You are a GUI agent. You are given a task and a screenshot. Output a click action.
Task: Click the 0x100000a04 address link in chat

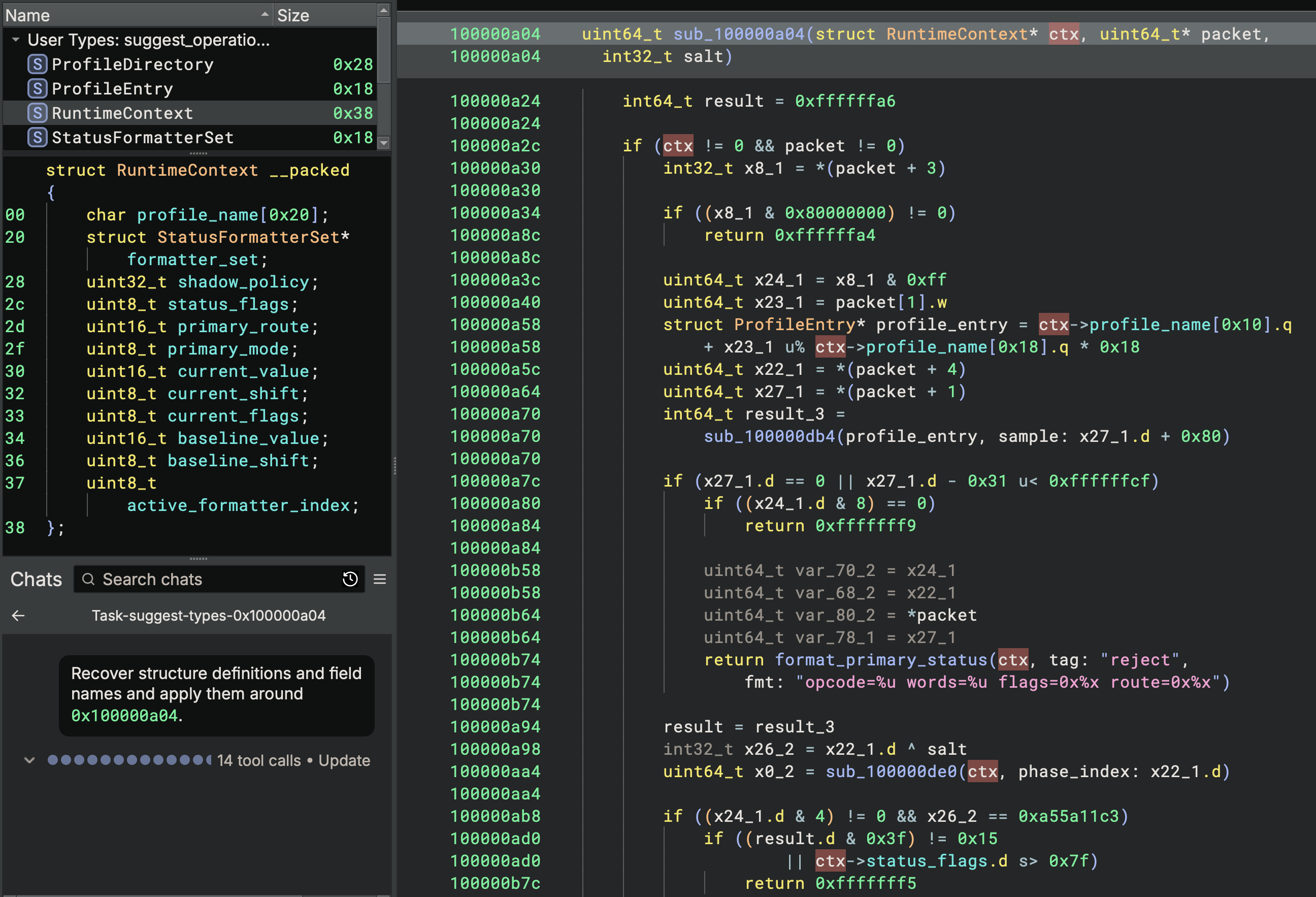point(124,716)
